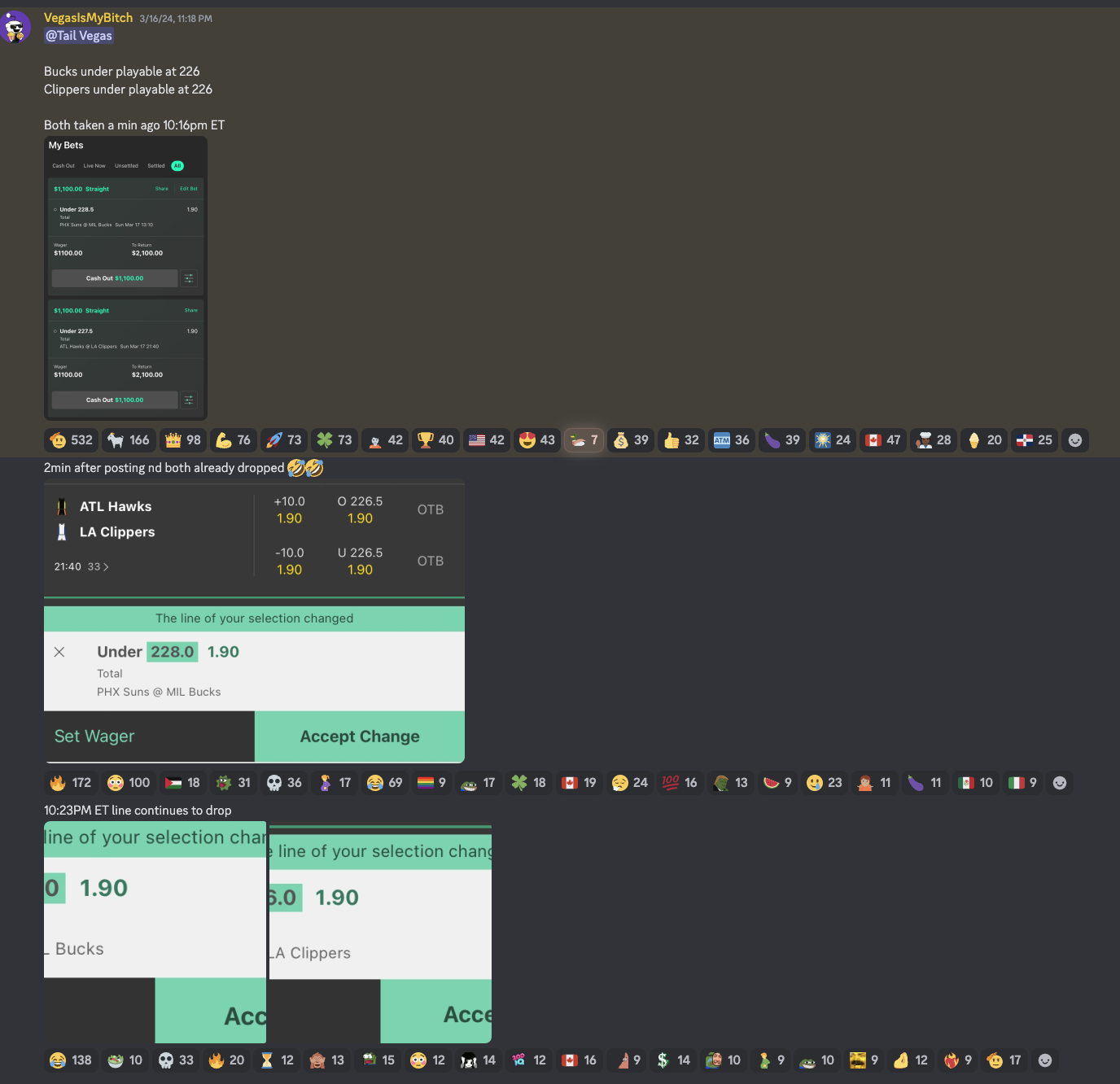Click the skull reaction showing 33
The height and width of the screenshot is (1084, 1120).
tap(176, 1060)
